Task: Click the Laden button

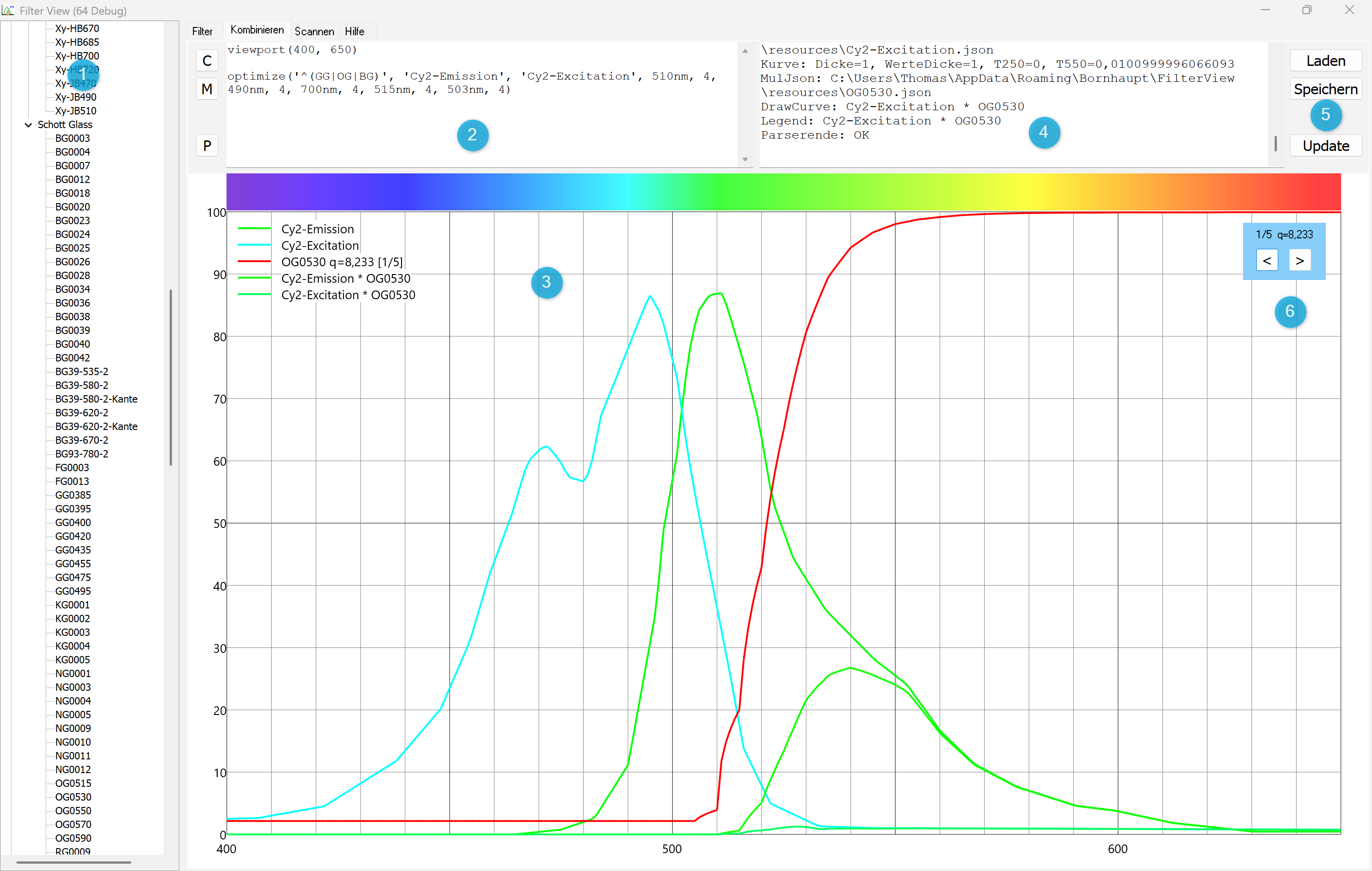Action: click(x=1325, y=60)
